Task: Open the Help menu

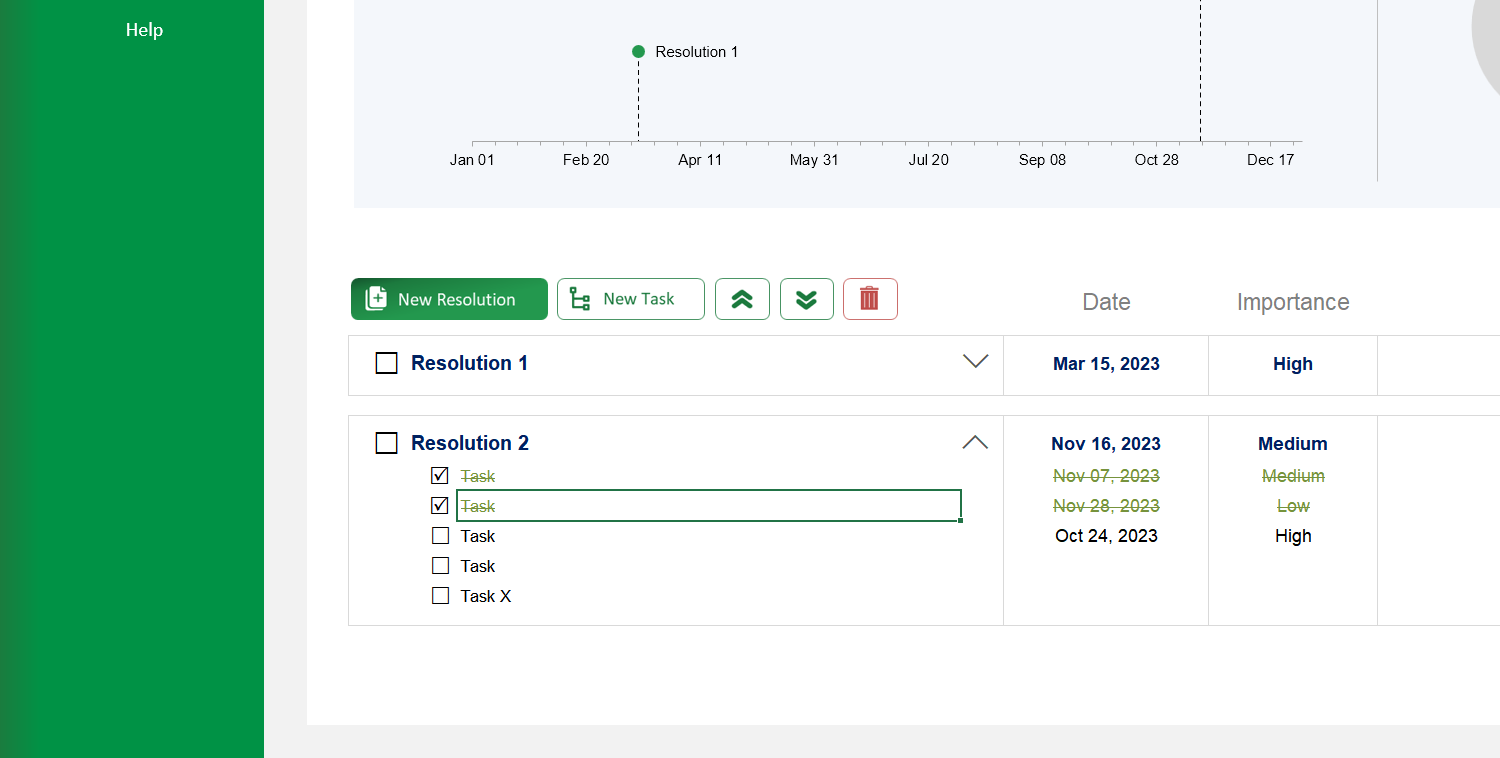Action: (144, 30)
